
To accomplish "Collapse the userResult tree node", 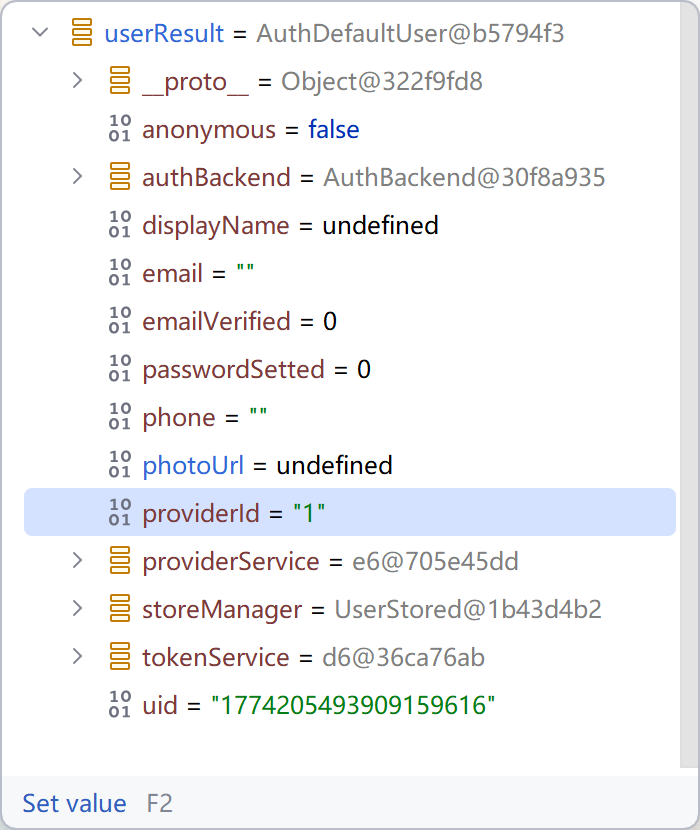I will [40, 33].
